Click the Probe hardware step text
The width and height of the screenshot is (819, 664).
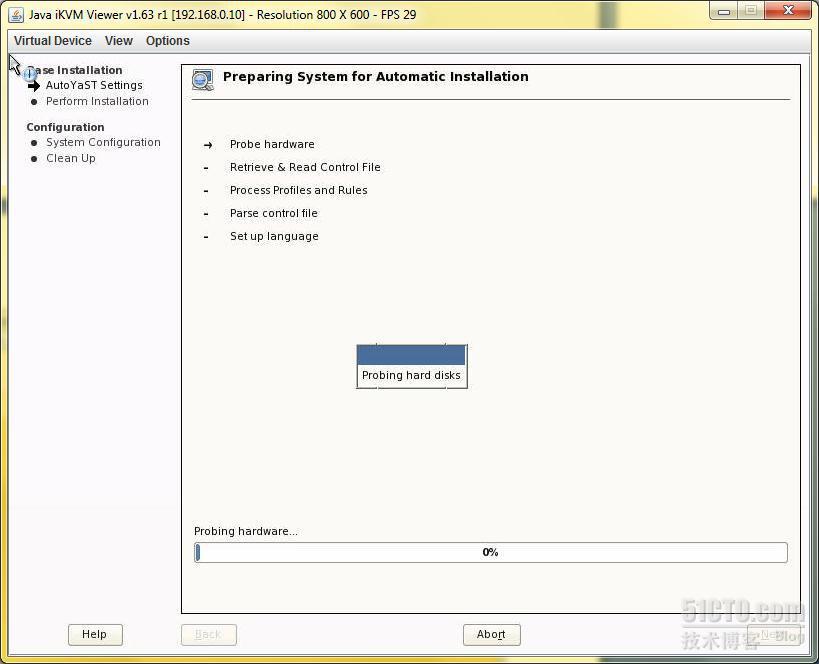[x=272, y=144]
